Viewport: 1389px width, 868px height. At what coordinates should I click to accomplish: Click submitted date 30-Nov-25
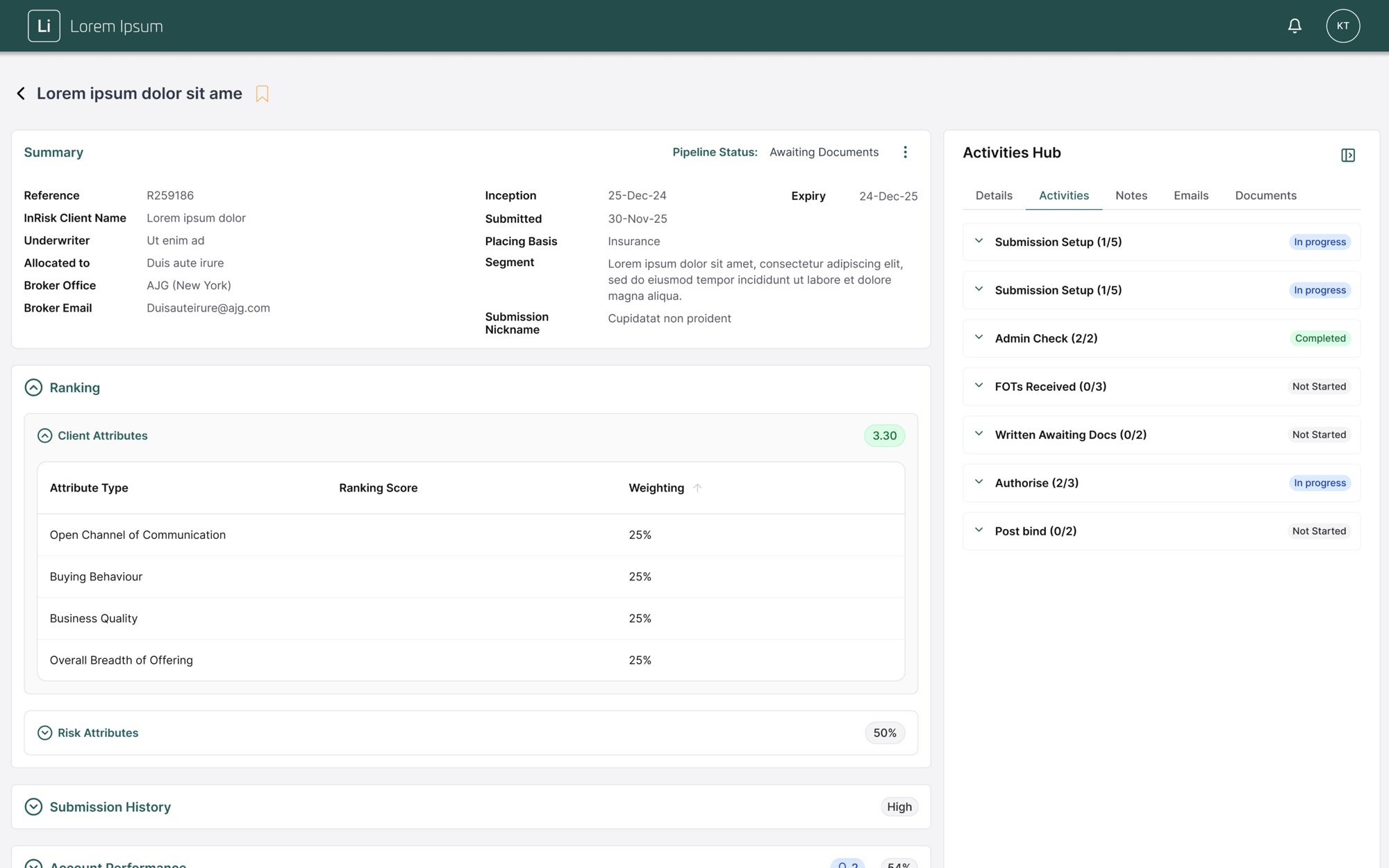point(638,219)
